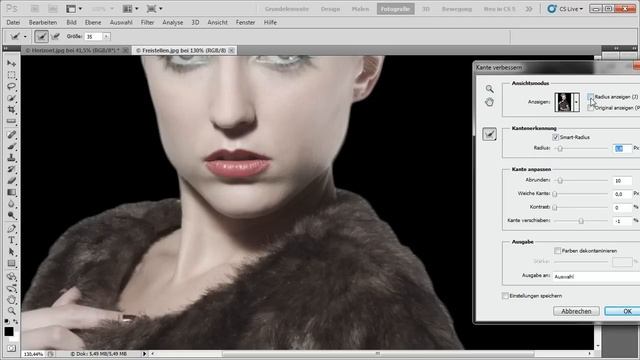Open the Größe brush size popup arrow
Viewport: 640px width, 360px height.
[x=106, y=36]
